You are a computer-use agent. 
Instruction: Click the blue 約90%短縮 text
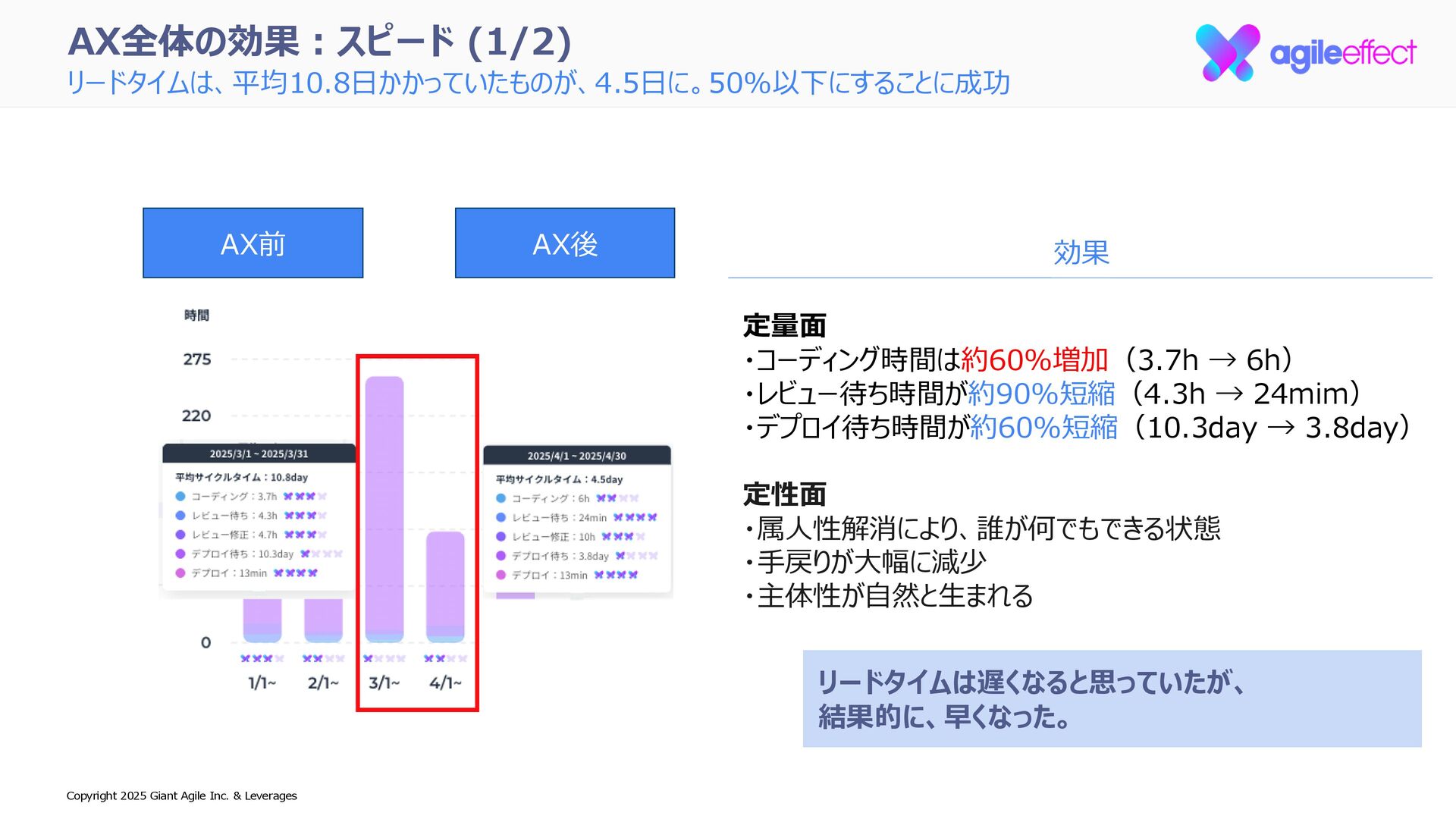click(1041, 394)
